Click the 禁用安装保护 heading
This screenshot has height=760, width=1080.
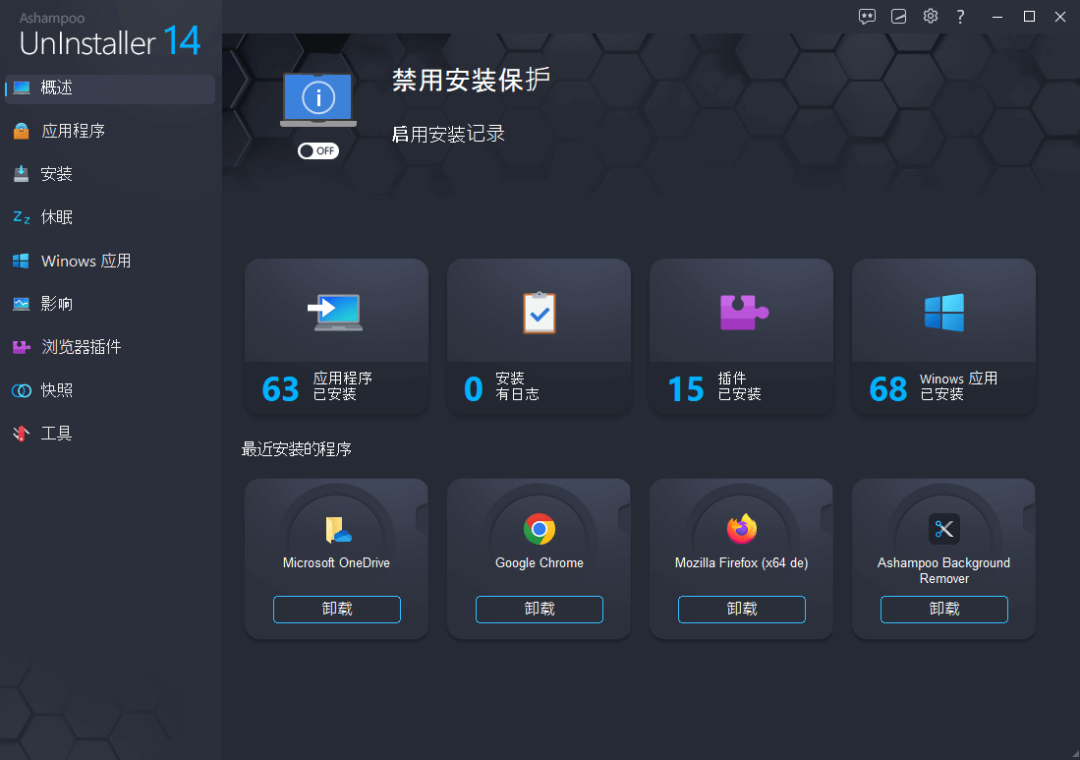[471, 80]
